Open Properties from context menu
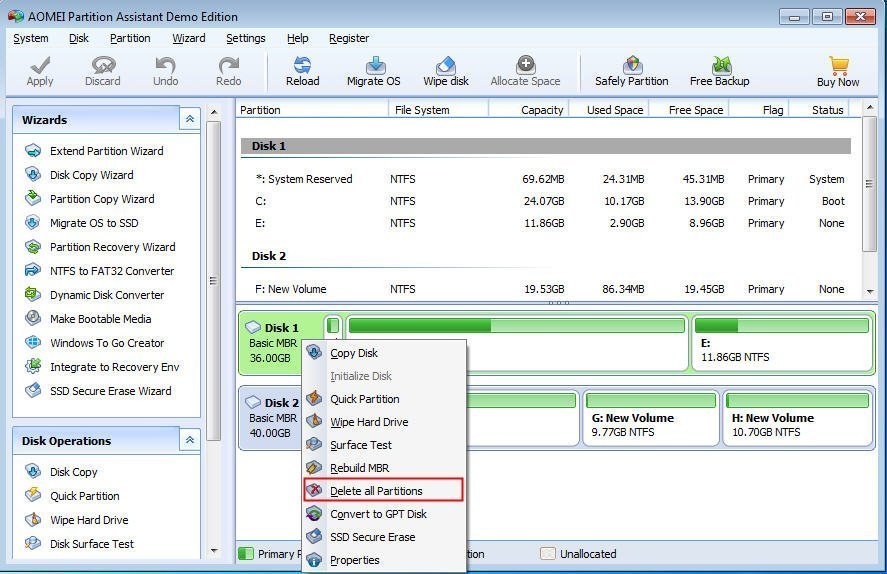 [384, 560]
